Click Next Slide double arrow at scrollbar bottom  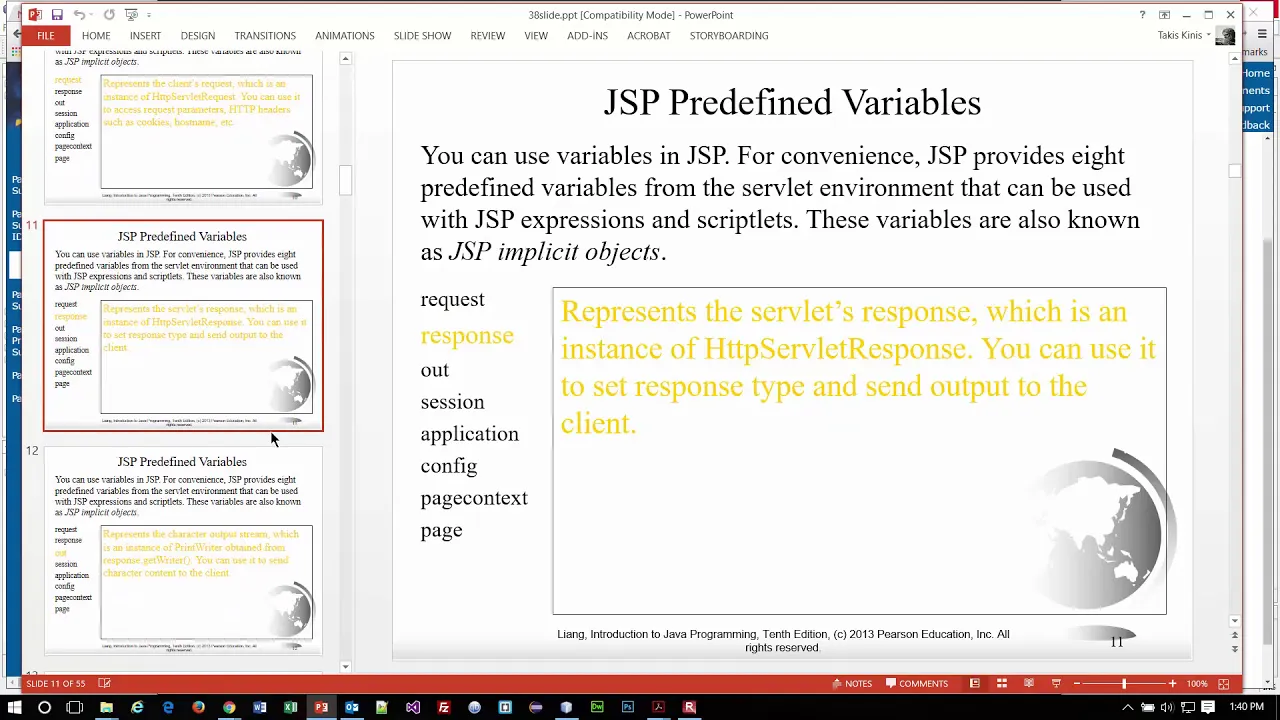pyautogui.click(x=1235, y=649)
